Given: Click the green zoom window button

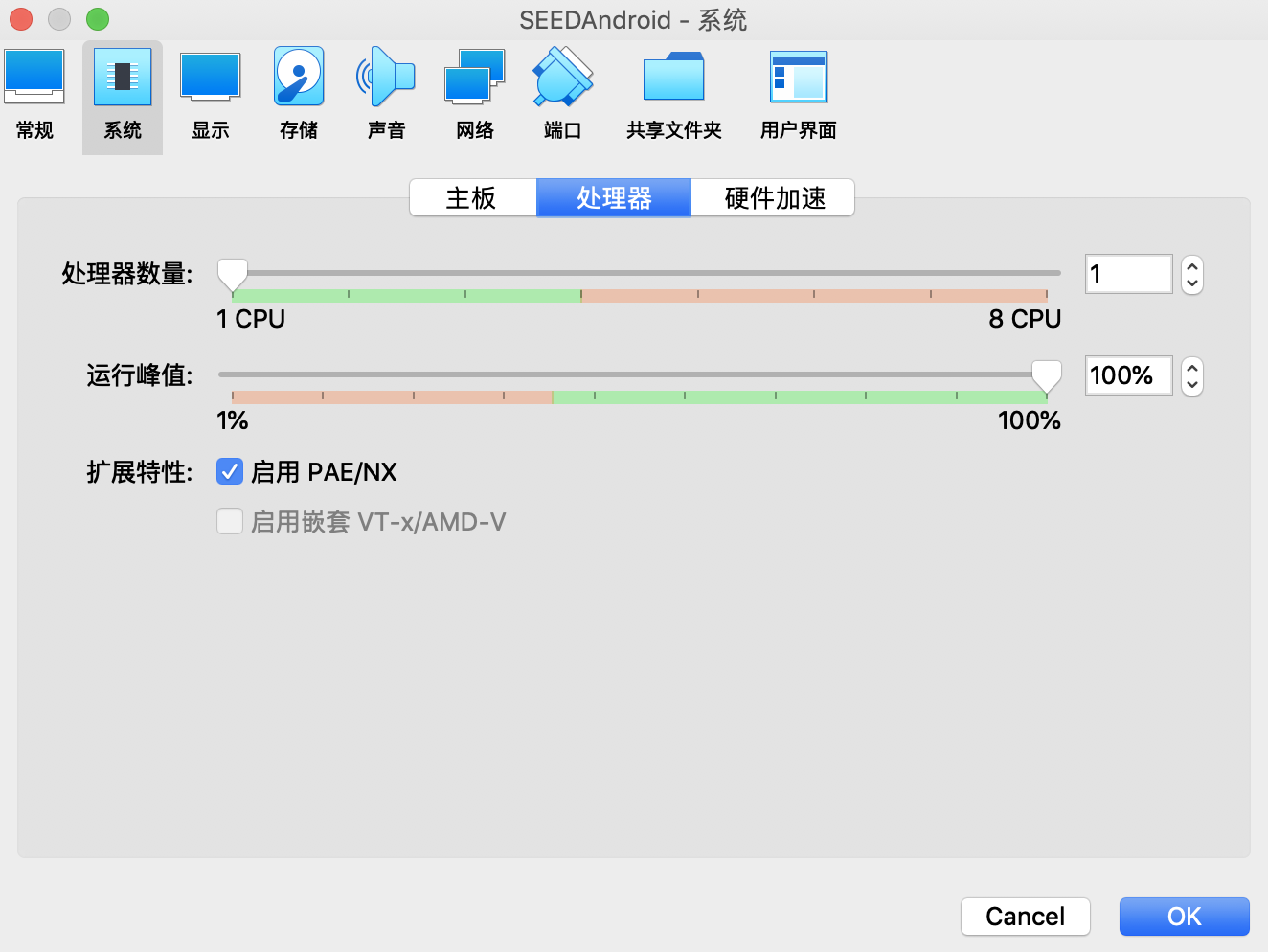Looking at the screenshot, I should pos(98,19).
